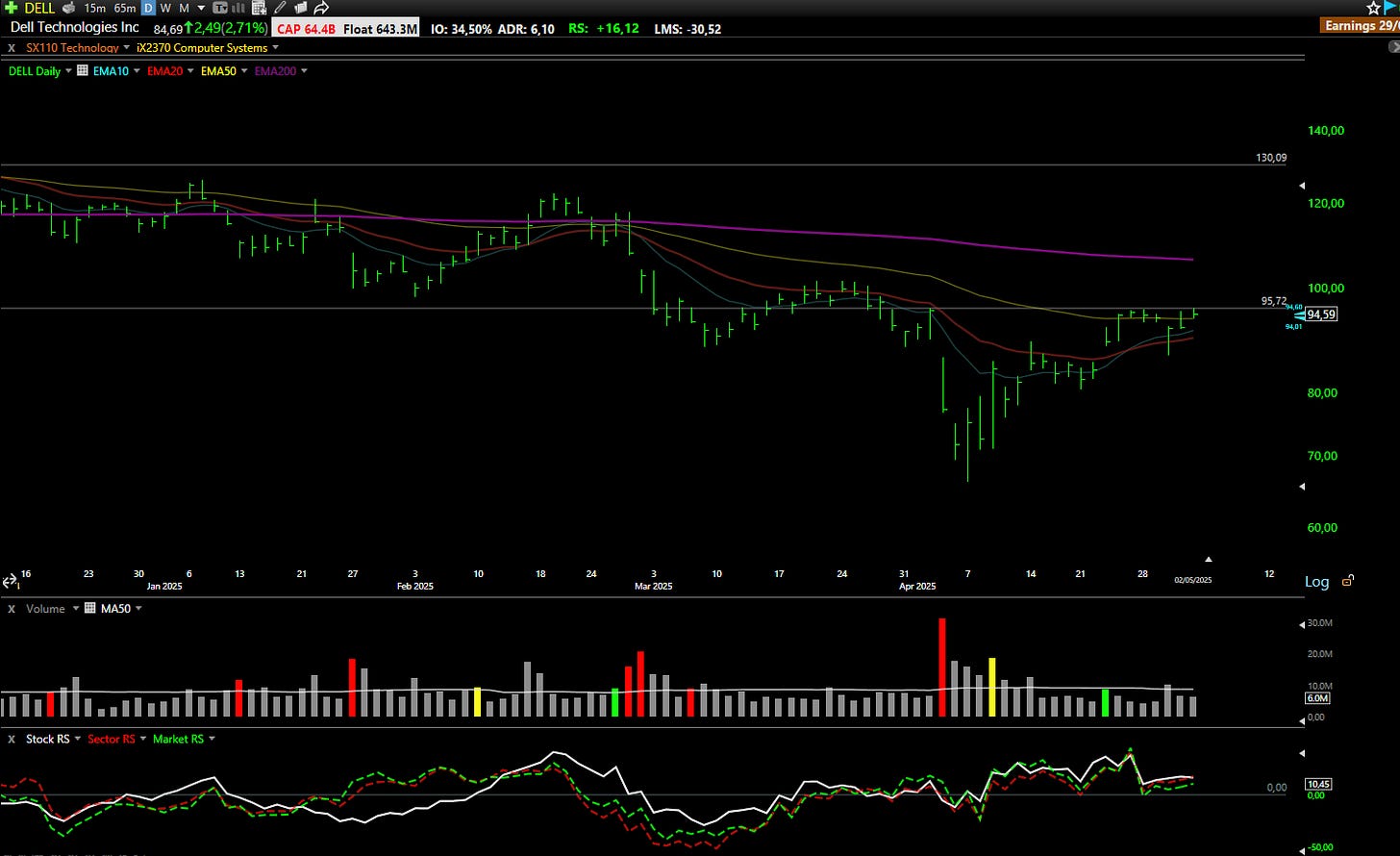Click the 02/05/2025 date marker

(x=1192, y=579)
